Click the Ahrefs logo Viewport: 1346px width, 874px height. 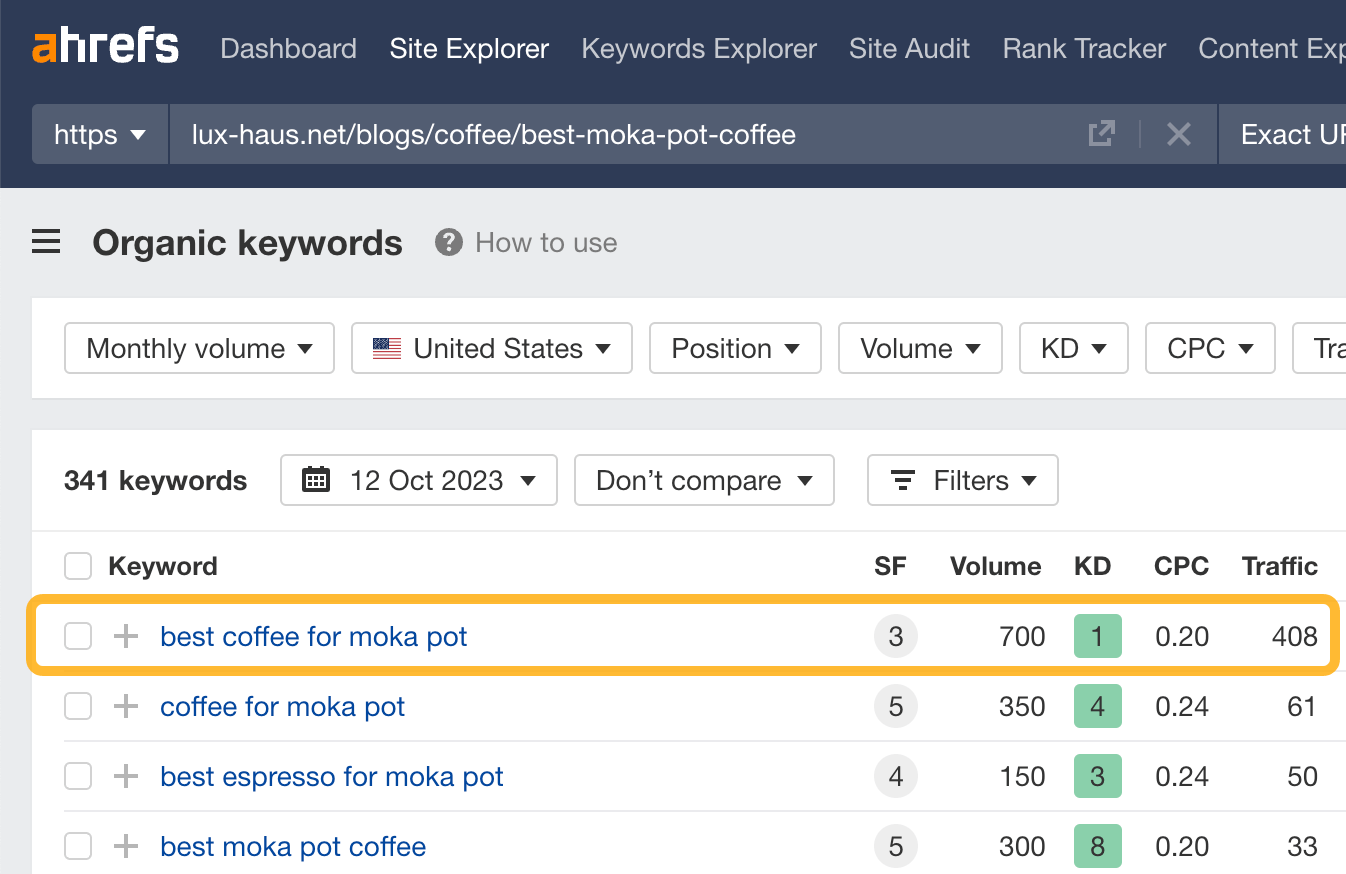click(x=105, y=45)
